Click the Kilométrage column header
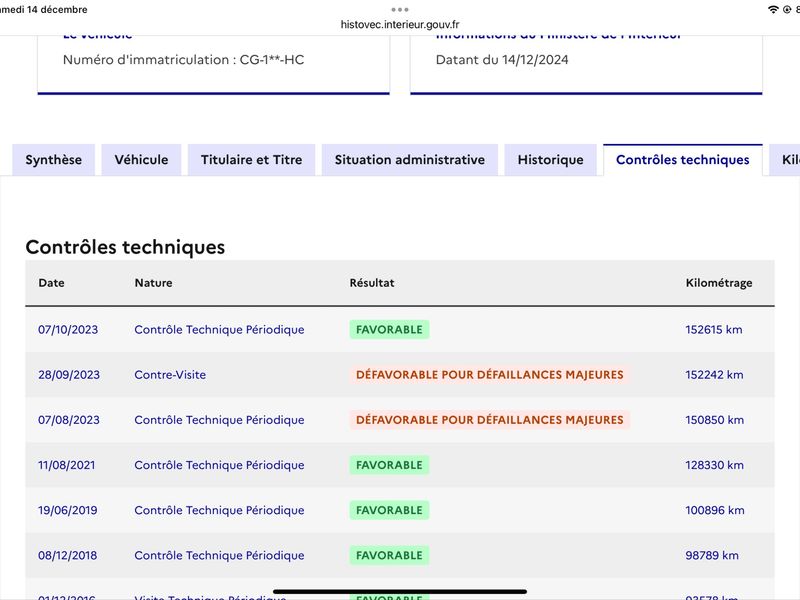Image resolution: width=800 pixels, height=600 pixels. coord(719,283)
